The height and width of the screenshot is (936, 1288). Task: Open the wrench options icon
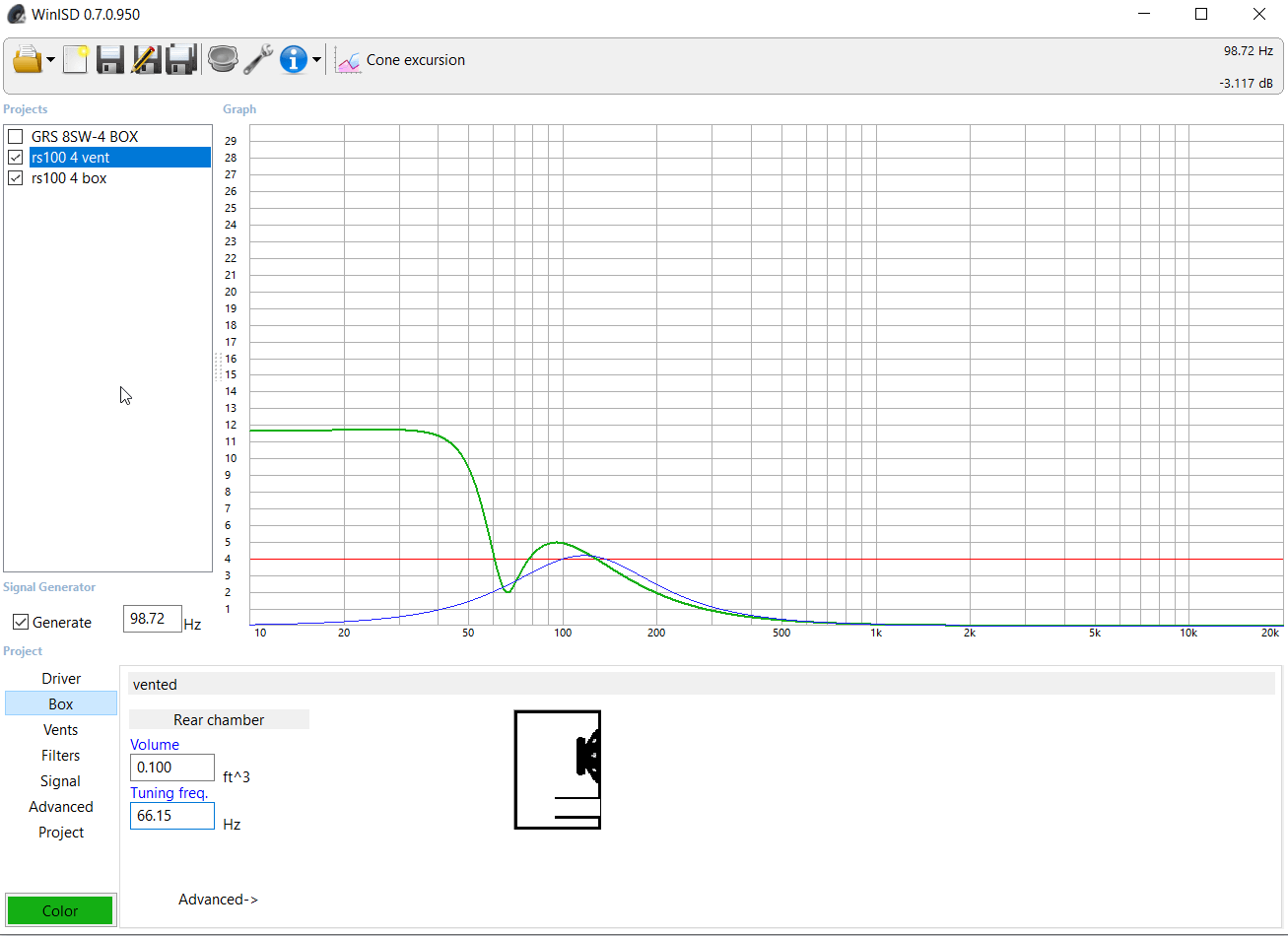[258, 60]
